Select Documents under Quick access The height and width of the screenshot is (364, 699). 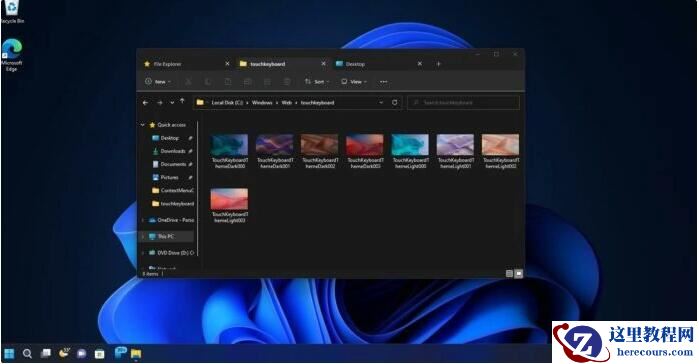point(172,164)
